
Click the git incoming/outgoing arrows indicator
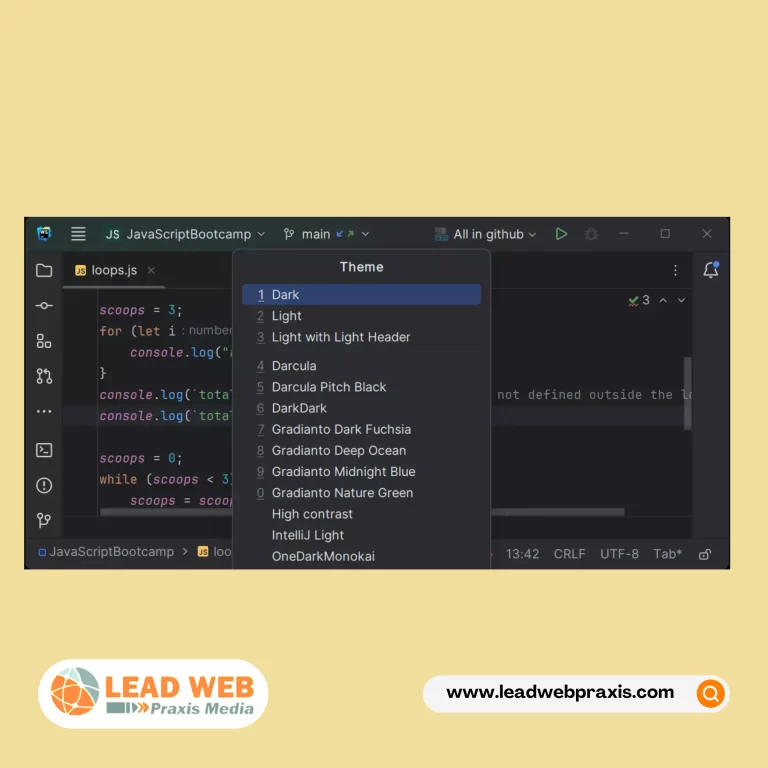coord(345,234)
